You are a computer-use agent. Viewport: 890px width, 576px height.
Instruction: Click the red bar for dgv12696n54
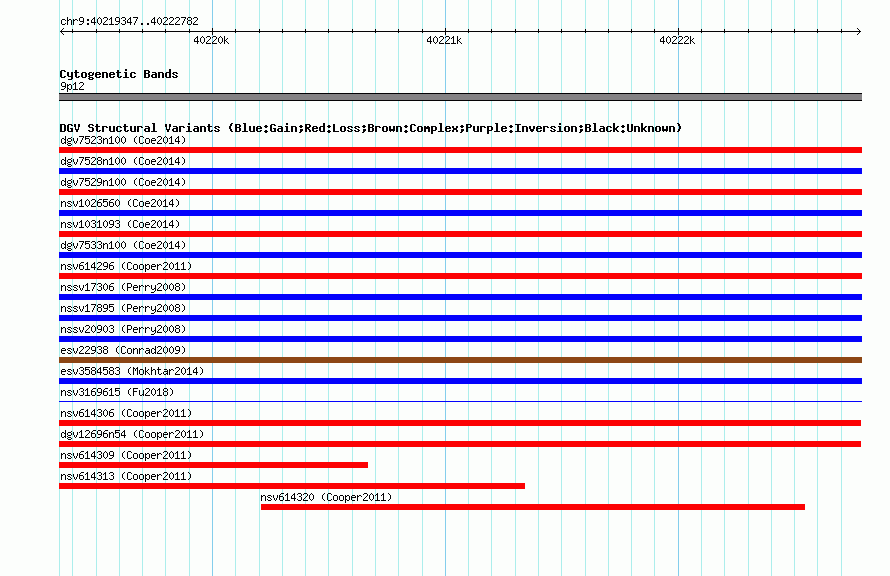(x=460, y=444)
